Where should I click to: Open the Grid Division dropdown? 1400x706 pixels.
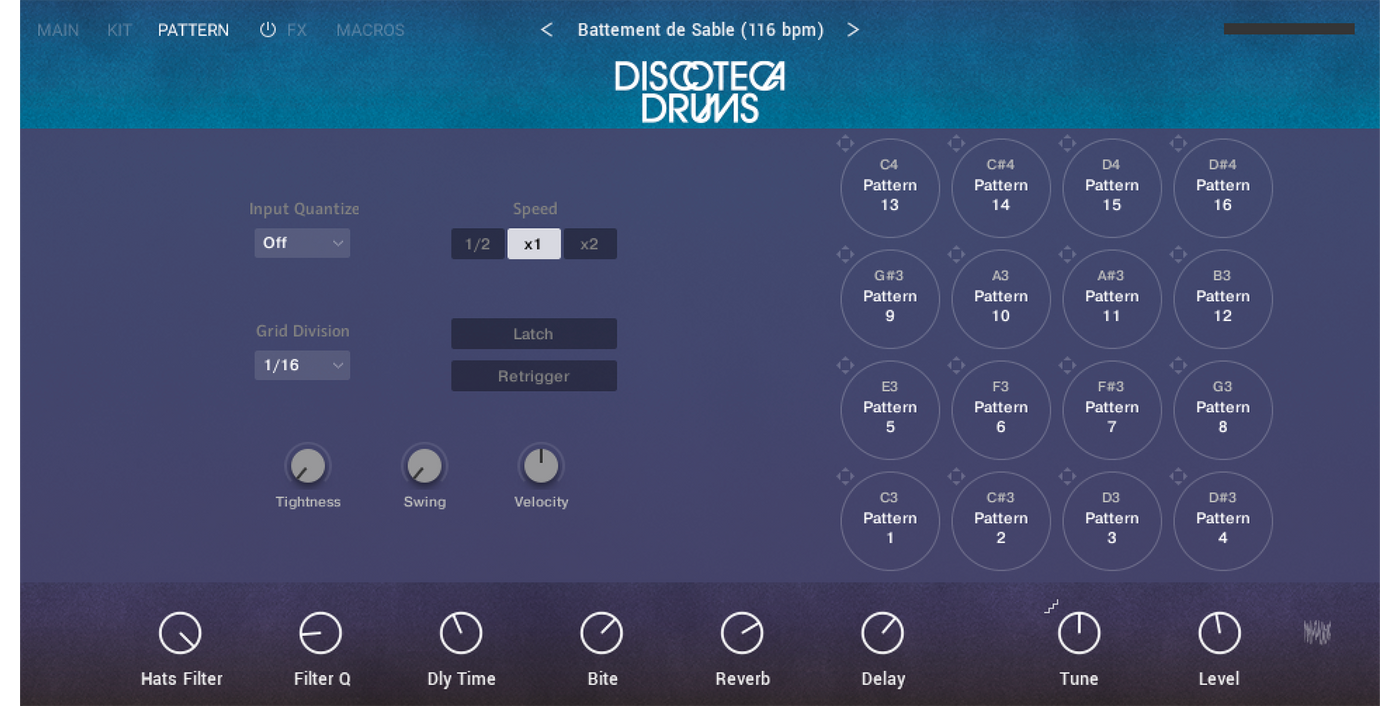click(x=302, y=365)
